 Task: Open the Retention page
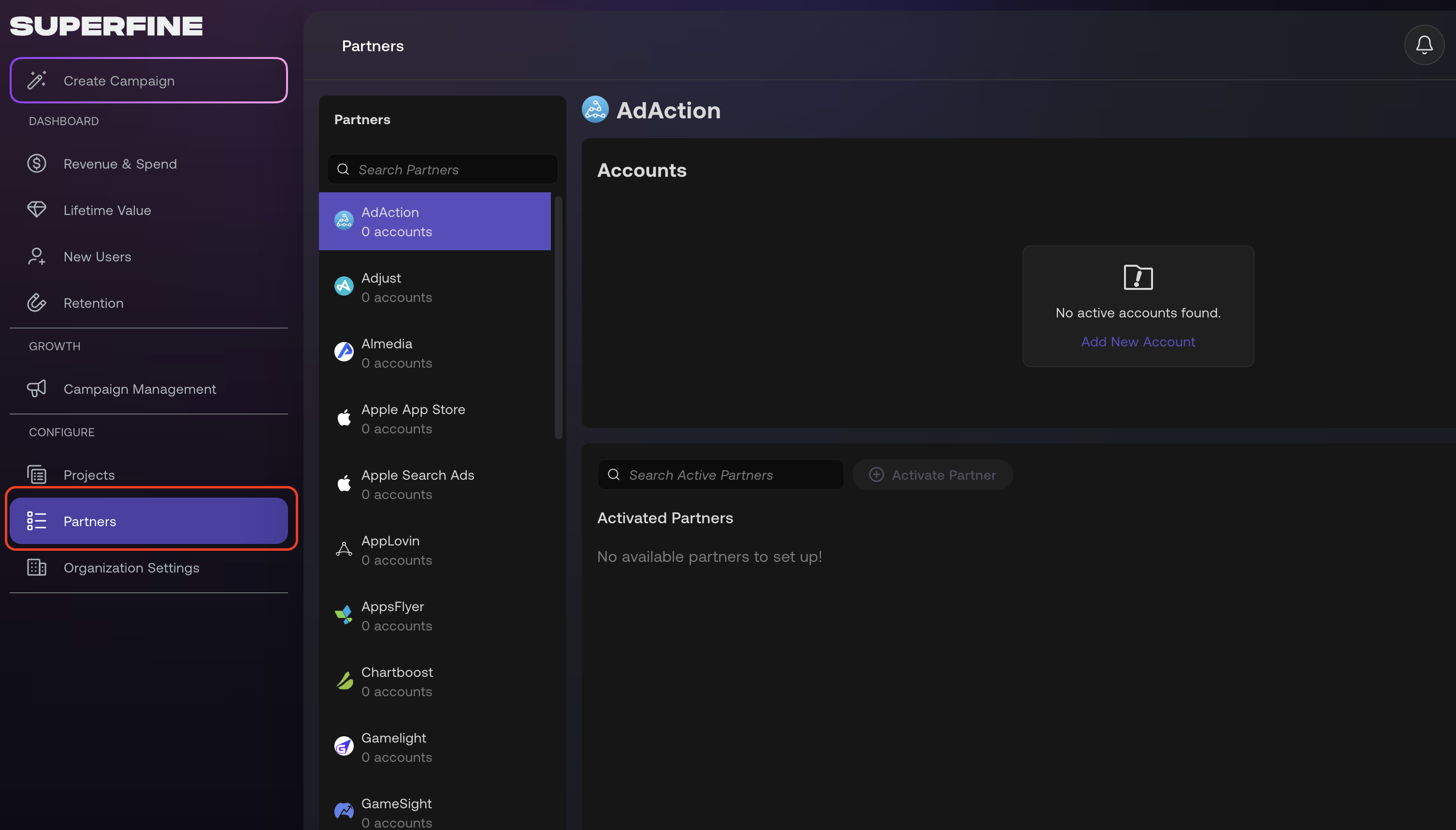pos(149,303)
